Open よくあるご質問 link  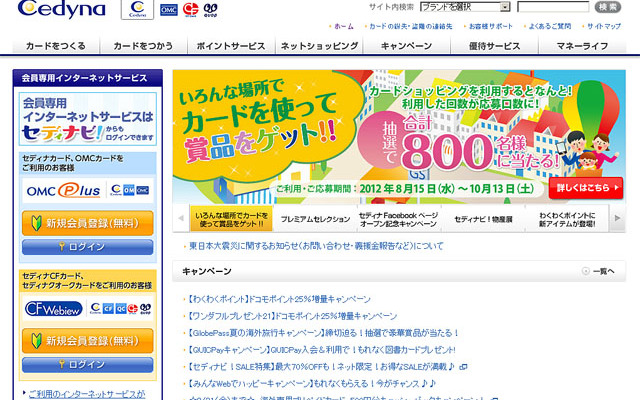[x=549, y=27]
